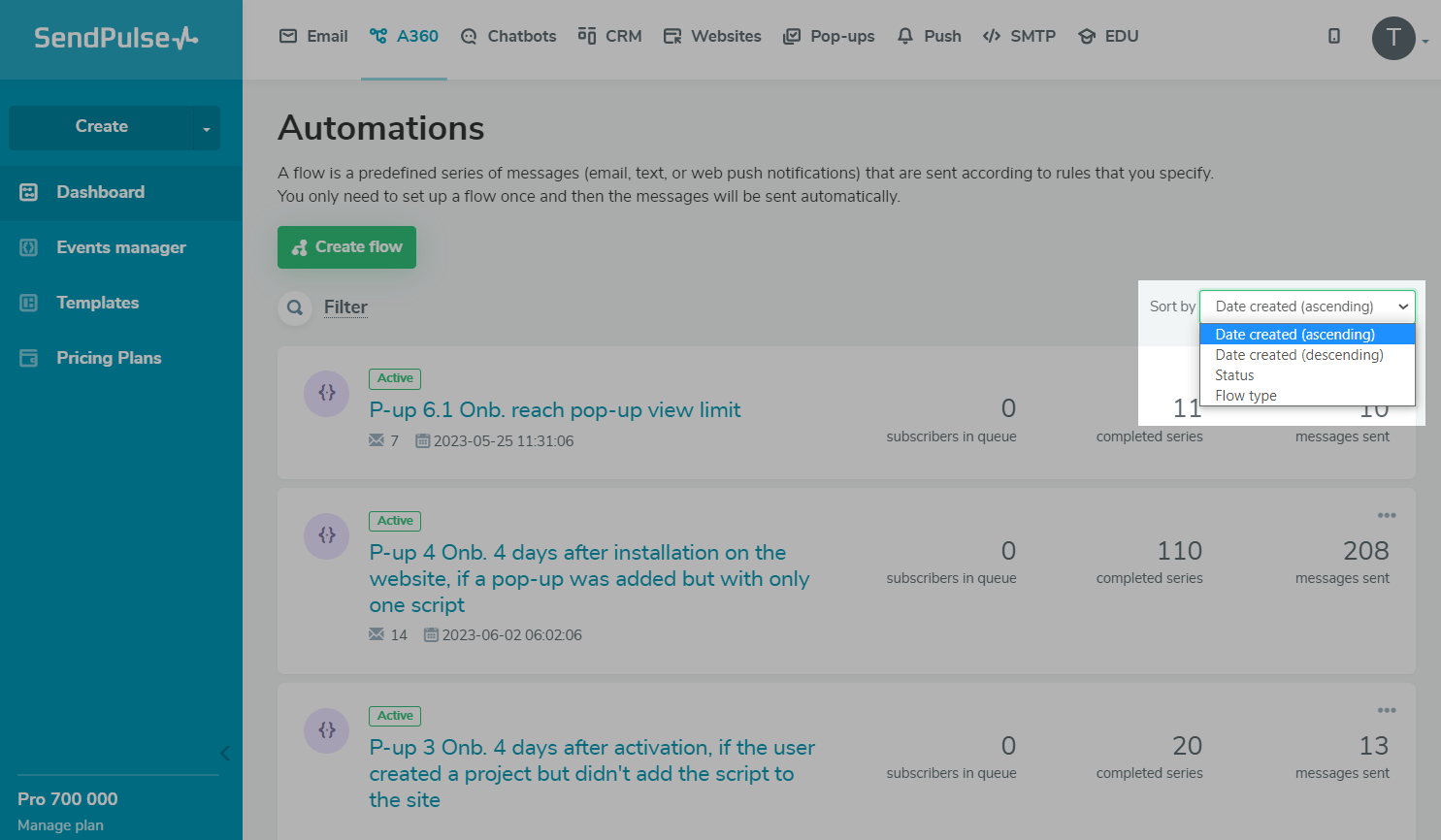Image resolution: width=1441 pixels, height=840 pixels.
Task: Open 'P-up 6.1 Onb. reach pop-up view limit' flow
Action: click(554, 410)
